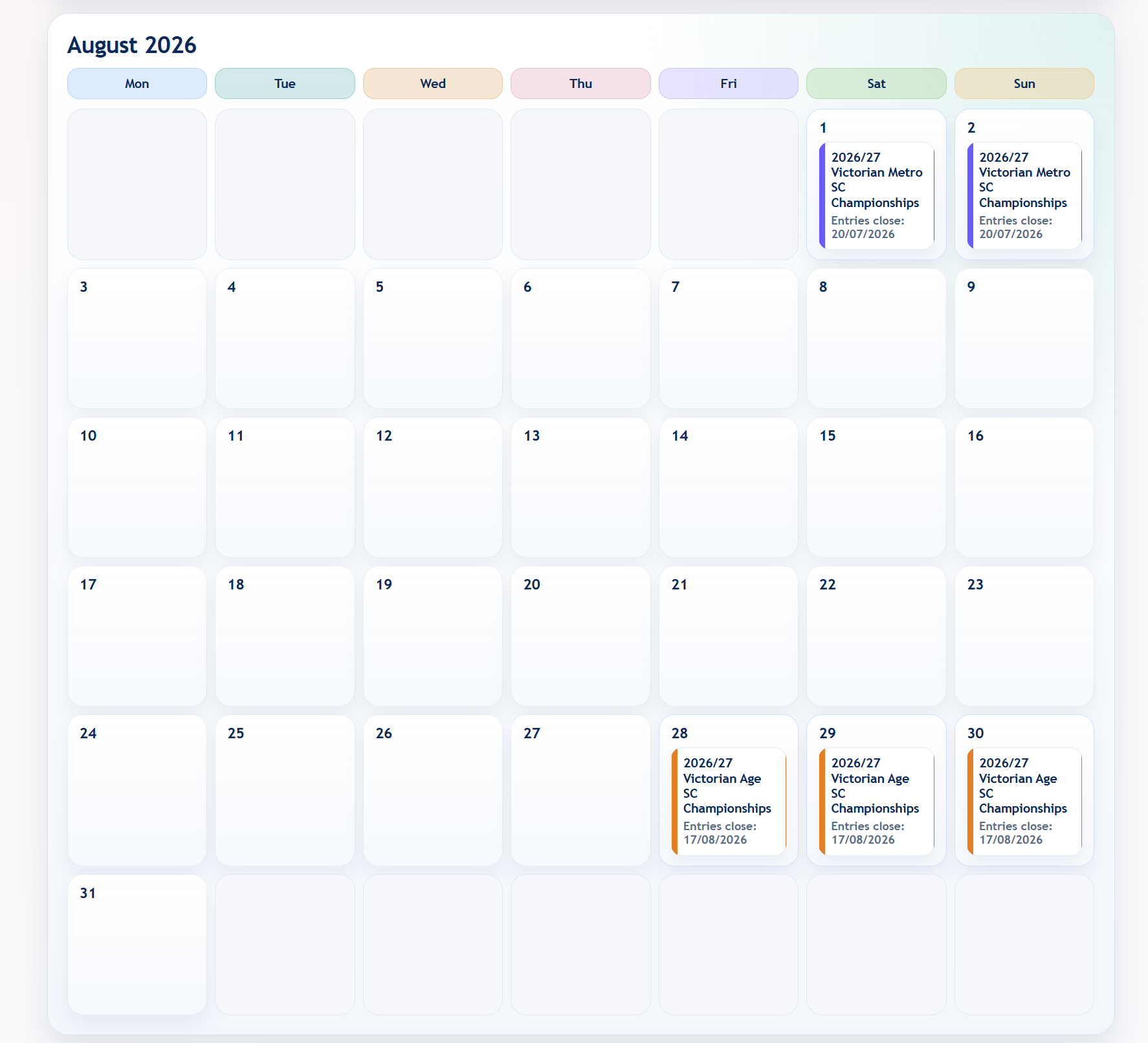Screen dimensions: 1148x1043
Task: Select day 16 cell
Action: (1024, 487)
